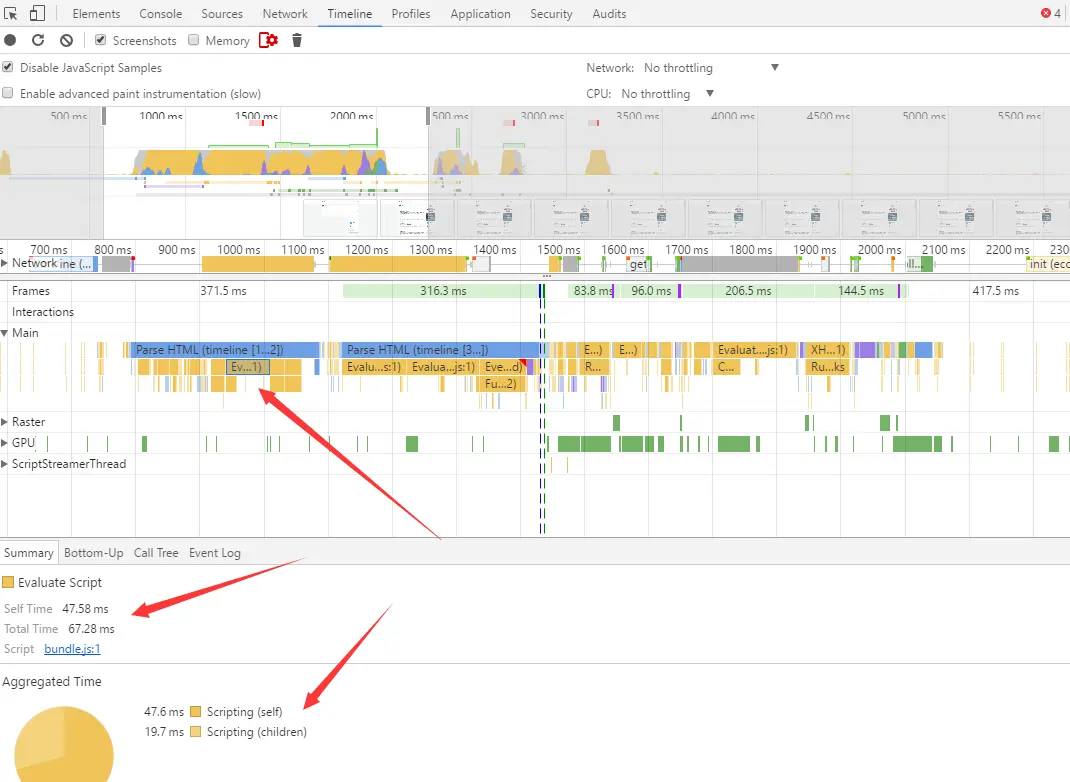Uncheck Disable JavaScript Samples
This screenshot has height=782, width=1070.
tap(8, 67)
